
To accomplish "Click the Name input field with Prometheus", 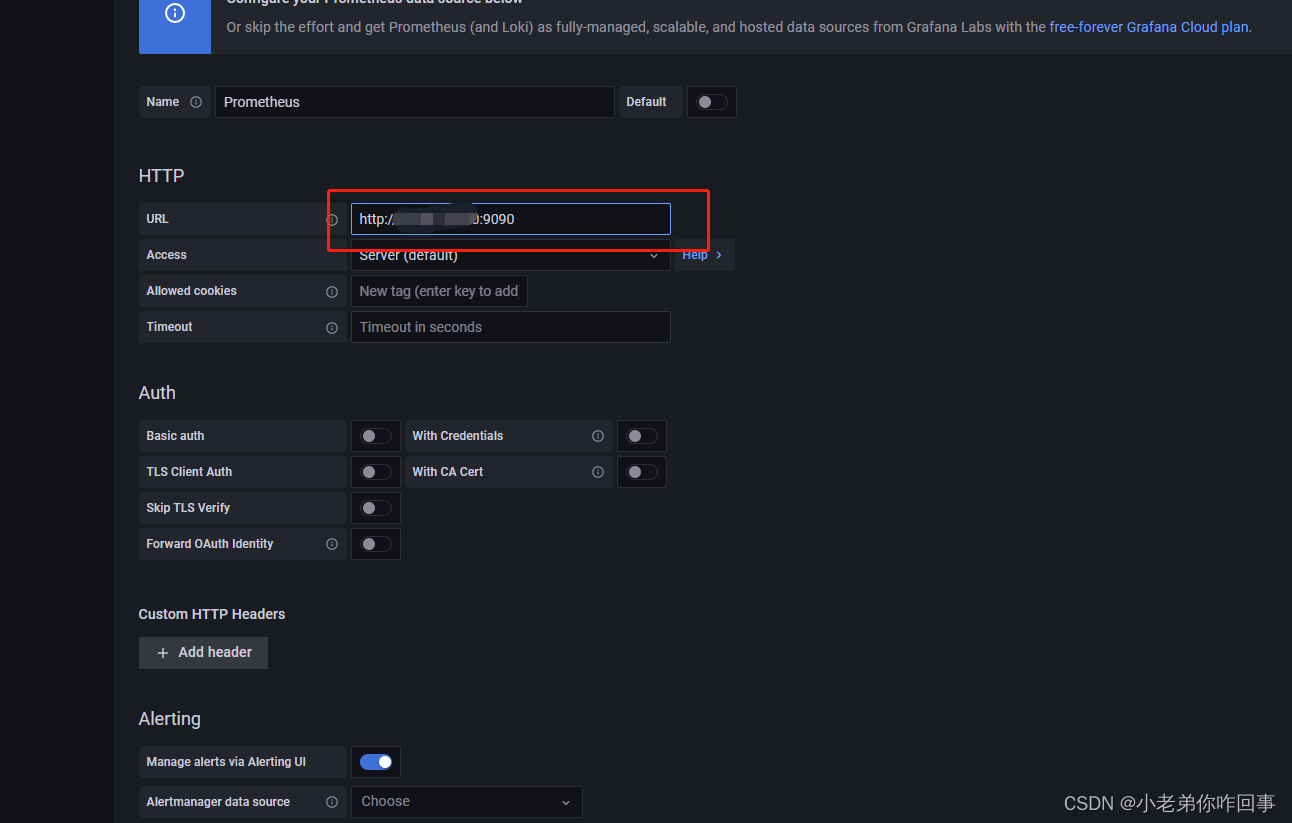I will click(x=414, y=102).
